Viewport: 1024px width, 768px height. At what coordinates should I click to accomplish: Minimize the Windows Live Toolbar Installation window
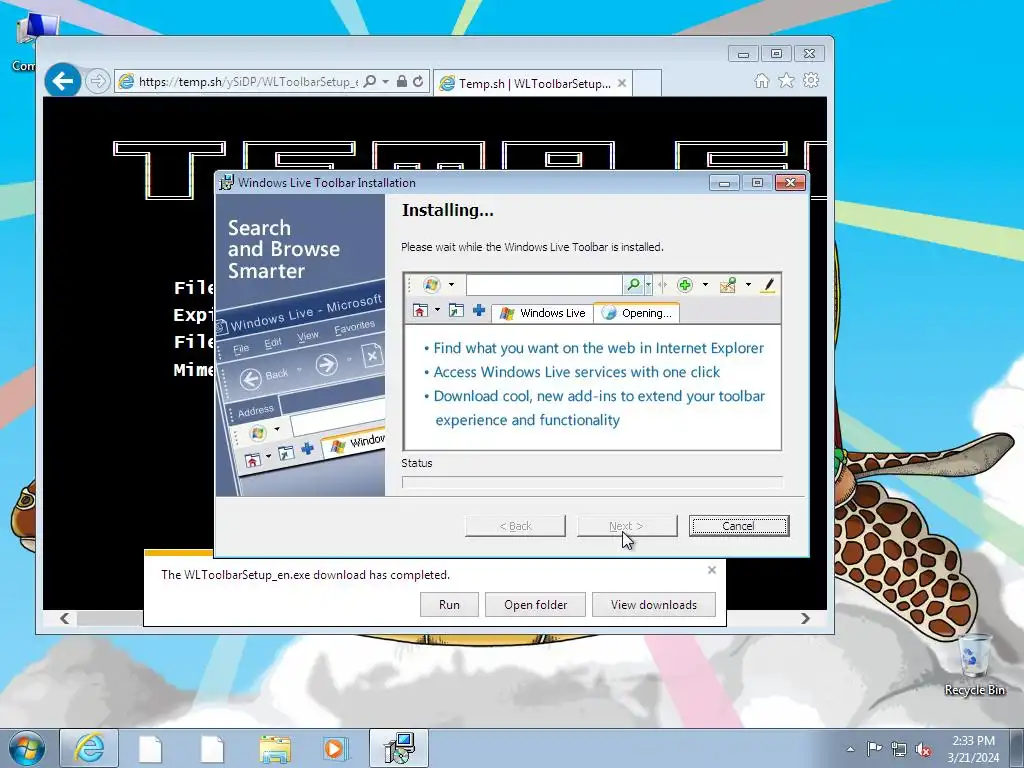(724, 183)
